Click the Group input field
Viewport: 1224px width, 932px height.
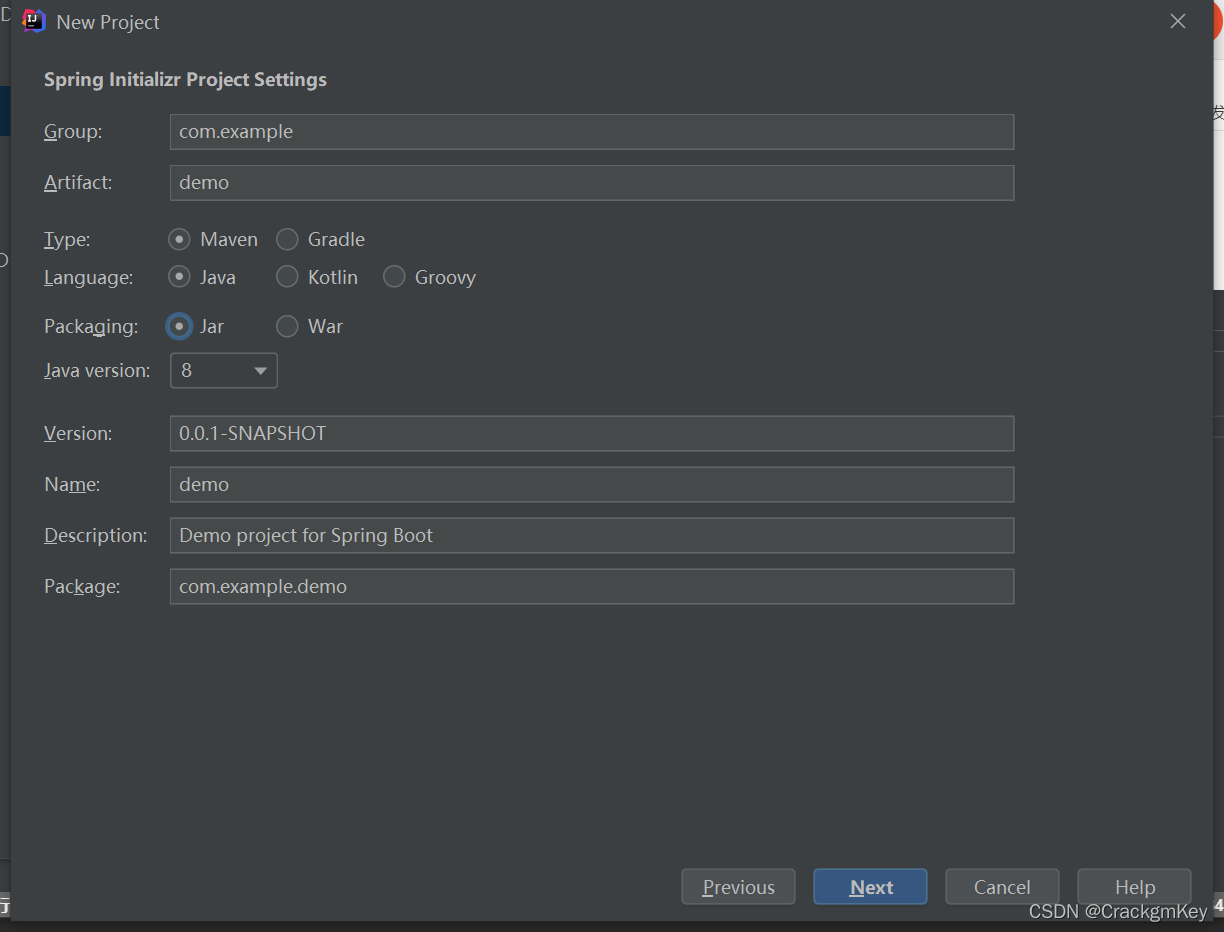pos(592,132)
